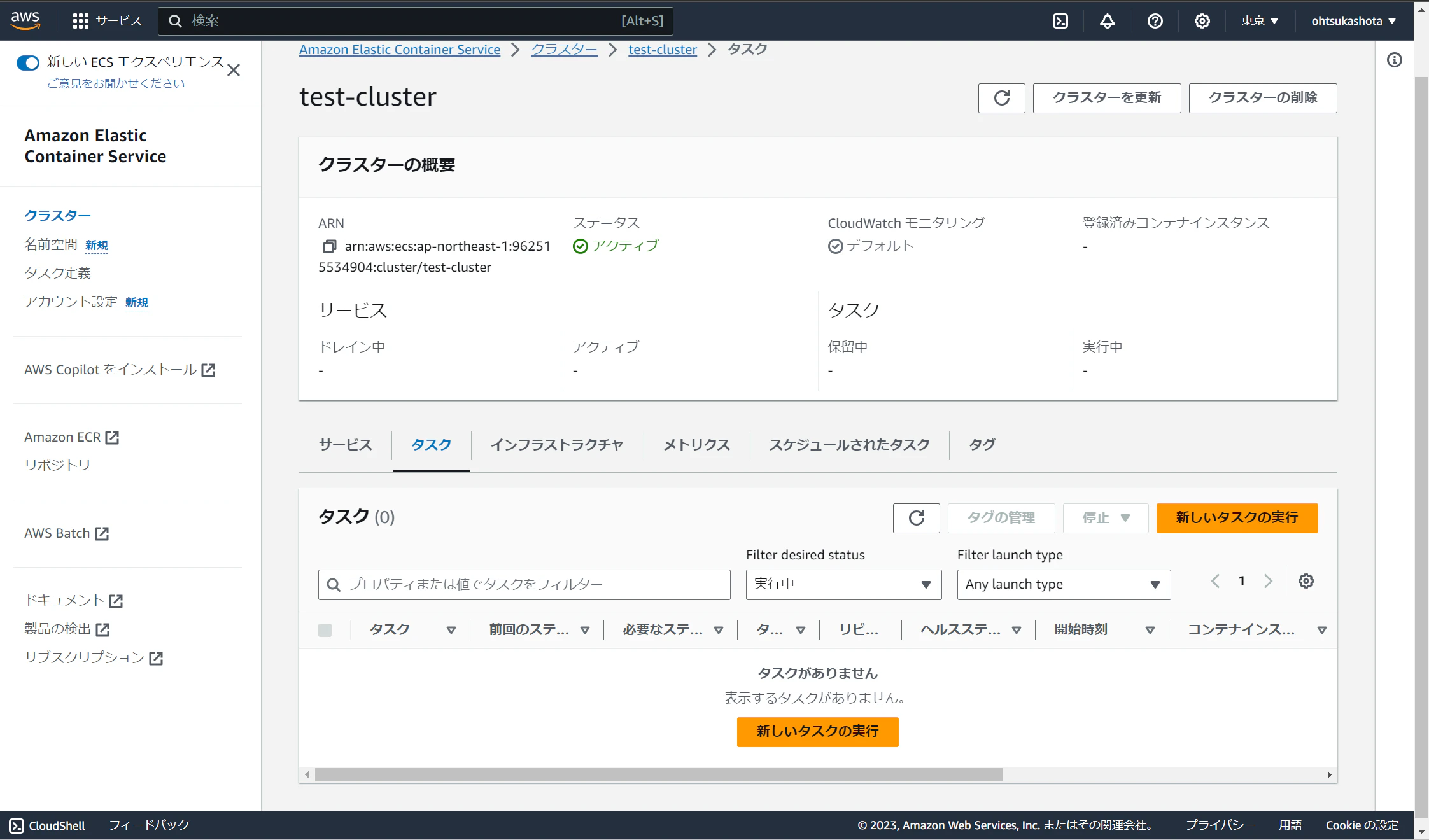
Task: Switch to the タスク tab
Action: pos(432,445)
